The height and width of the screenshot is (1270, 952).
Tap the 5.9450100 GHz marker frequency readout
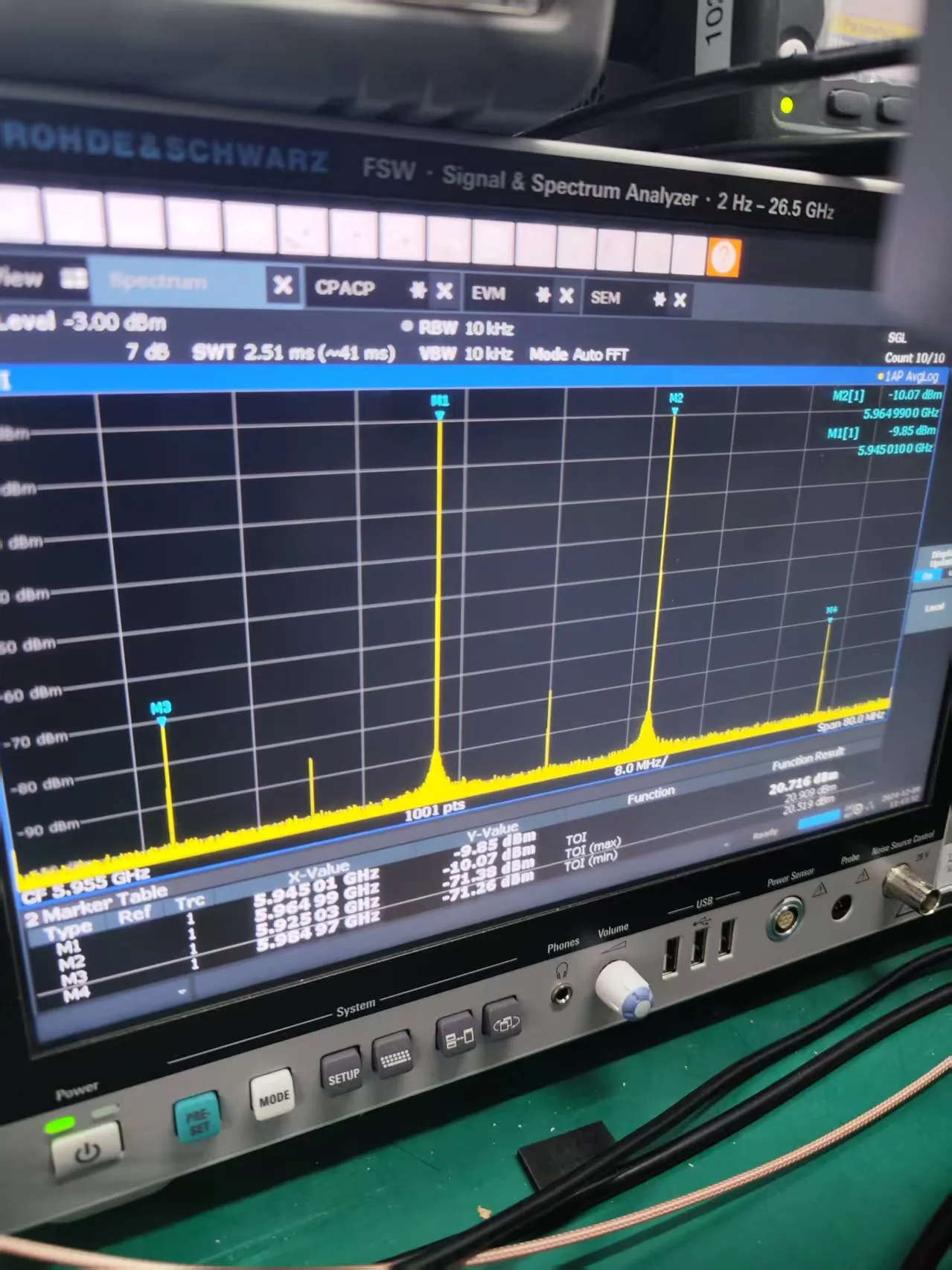(x=895, y=450)
